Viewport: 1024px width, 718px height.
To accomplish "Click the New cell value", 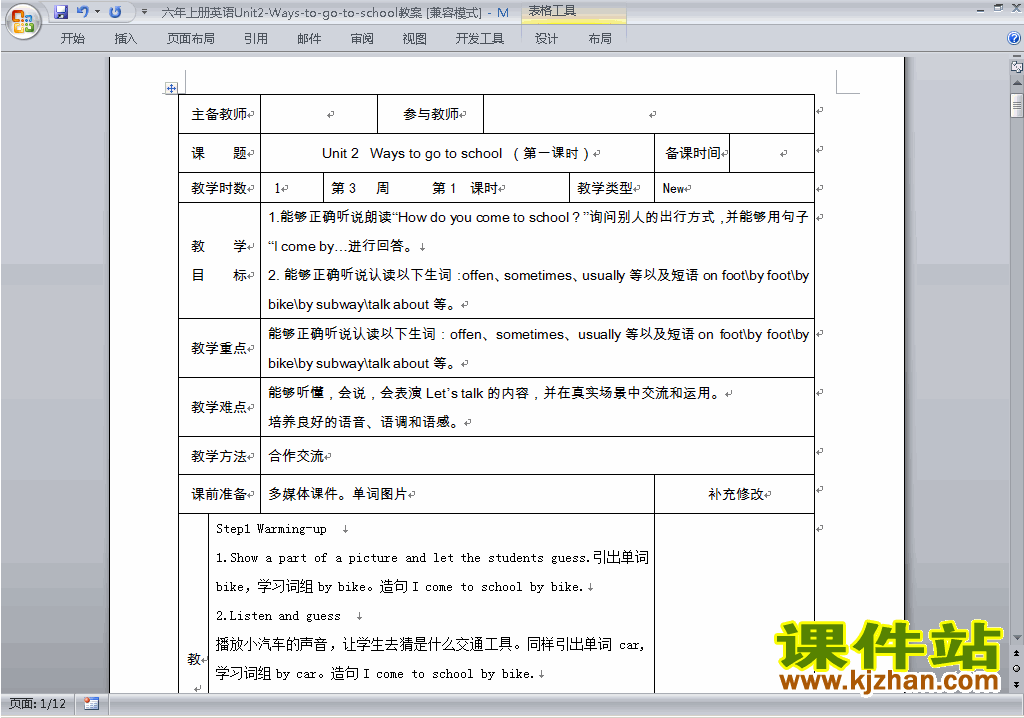I will tap(673, 189).
